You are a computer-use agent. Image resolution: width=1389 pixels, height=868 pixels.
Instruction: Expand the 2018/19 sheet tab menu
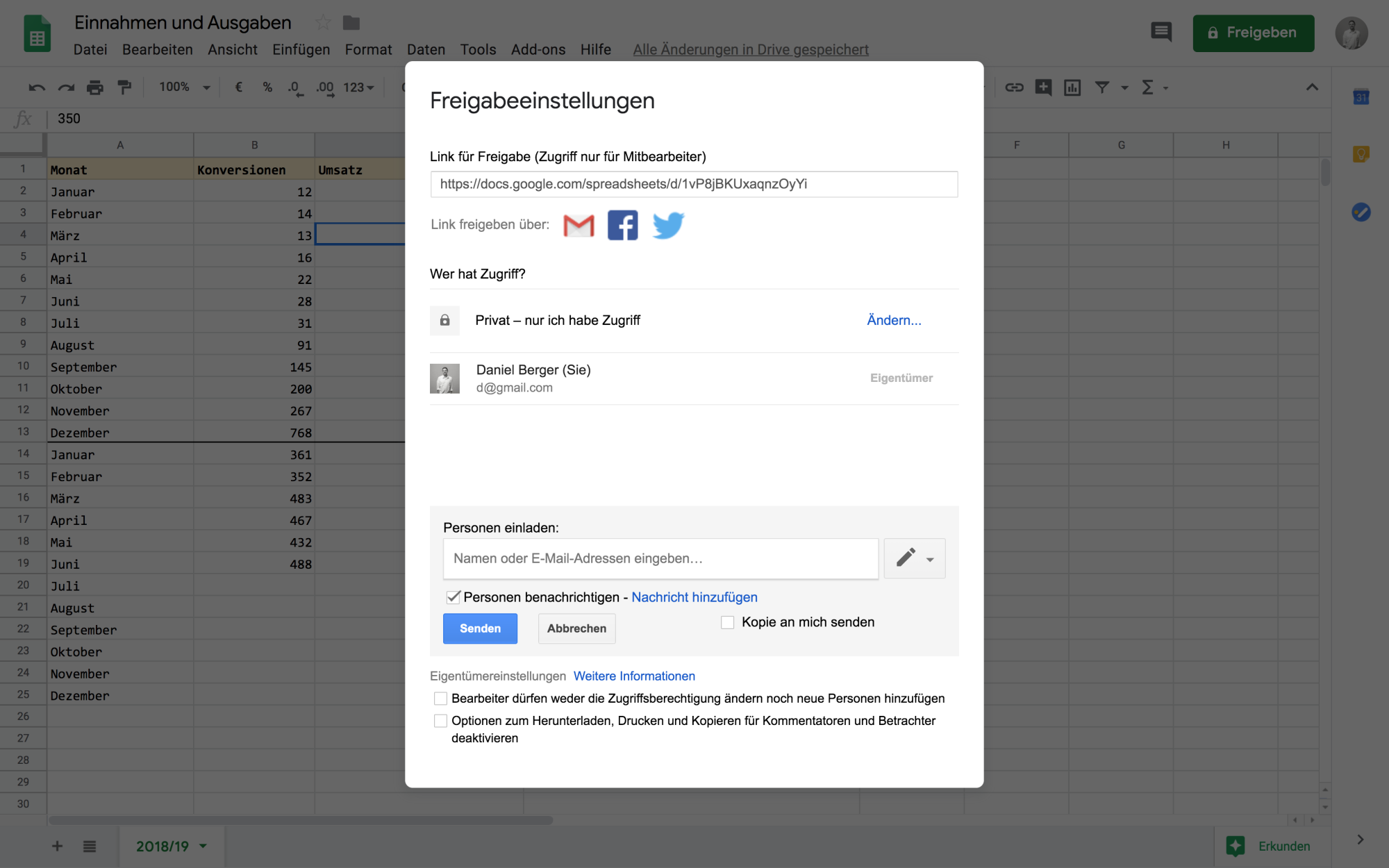(x=203, y=846)
